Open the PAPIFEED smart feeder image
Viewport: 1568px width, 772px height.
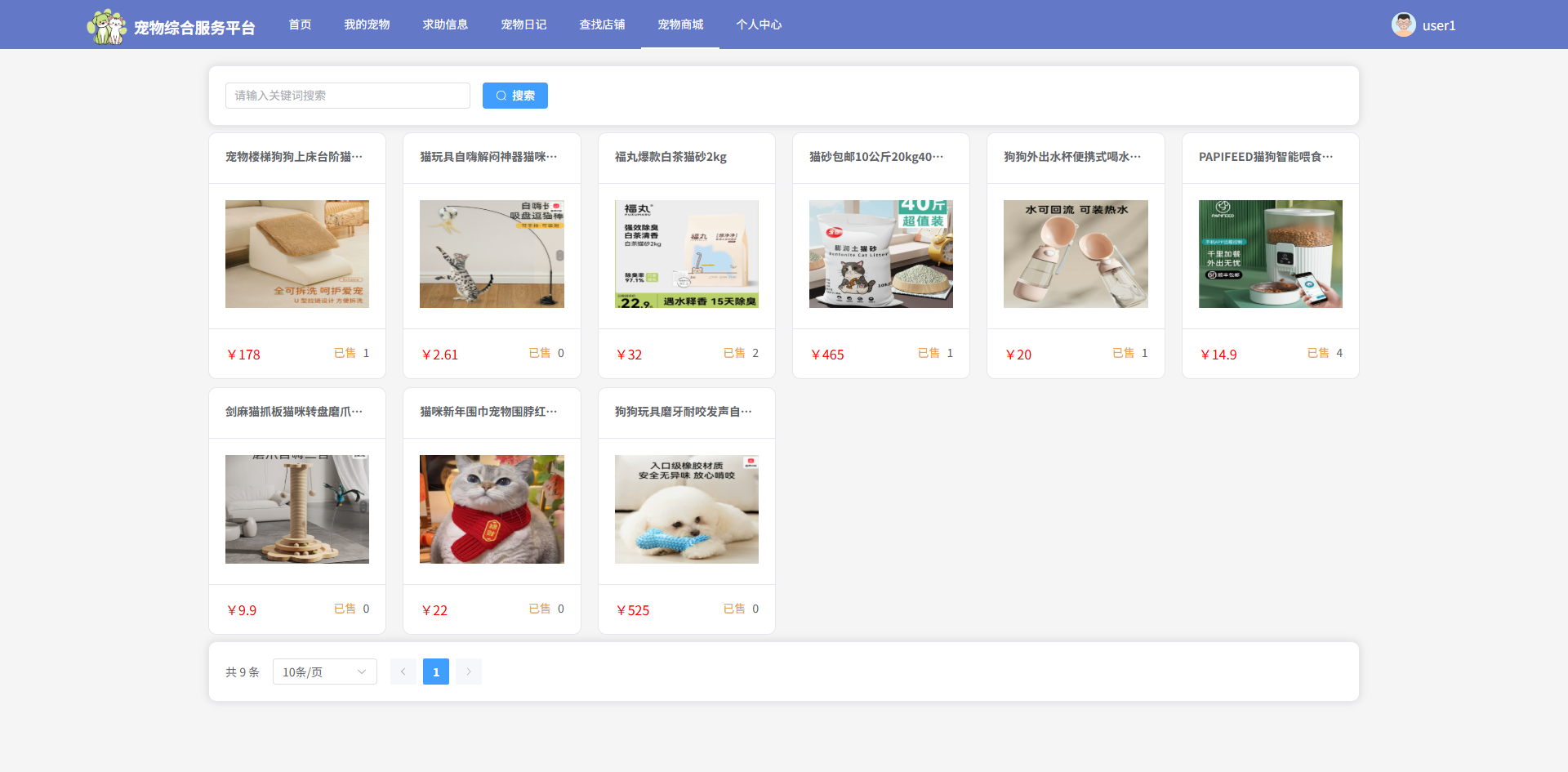click(1271, 254)
